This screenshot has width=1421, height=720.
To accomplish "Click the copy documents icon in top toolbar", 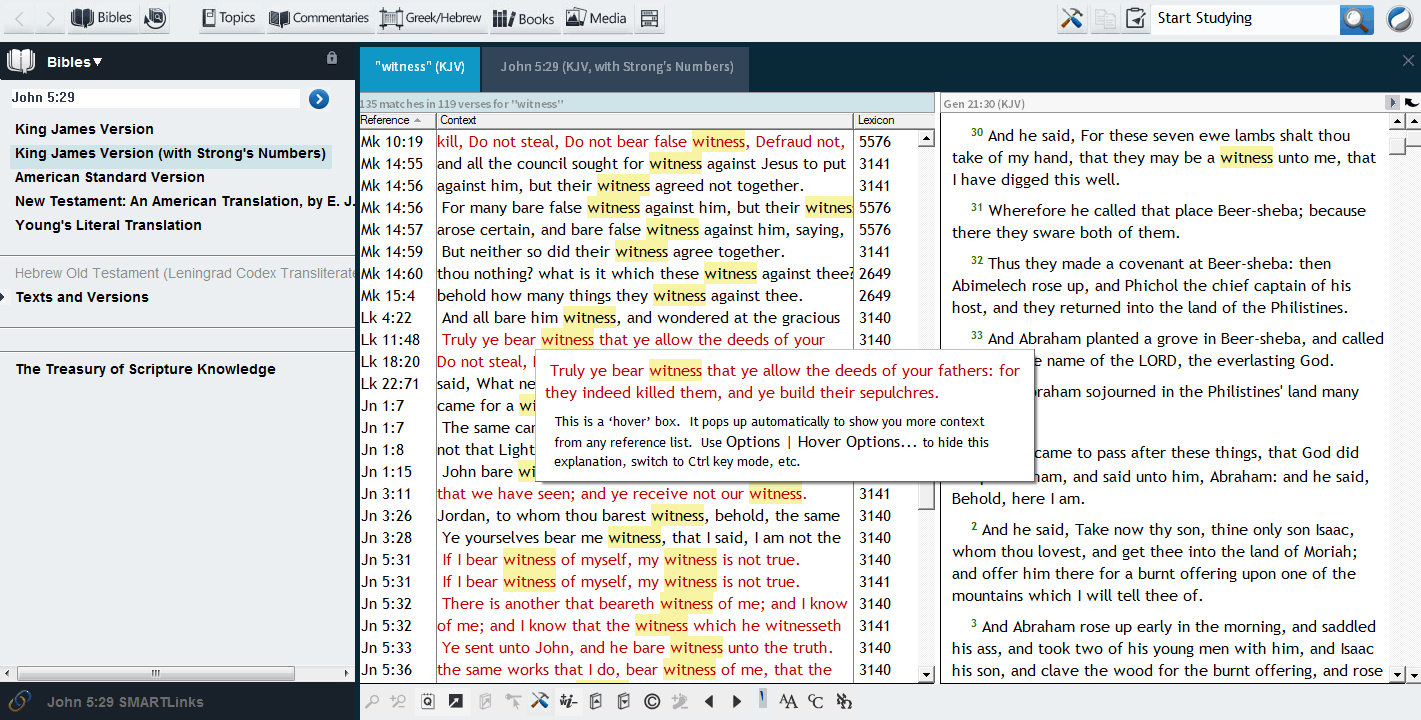I will pos(1105,18).
